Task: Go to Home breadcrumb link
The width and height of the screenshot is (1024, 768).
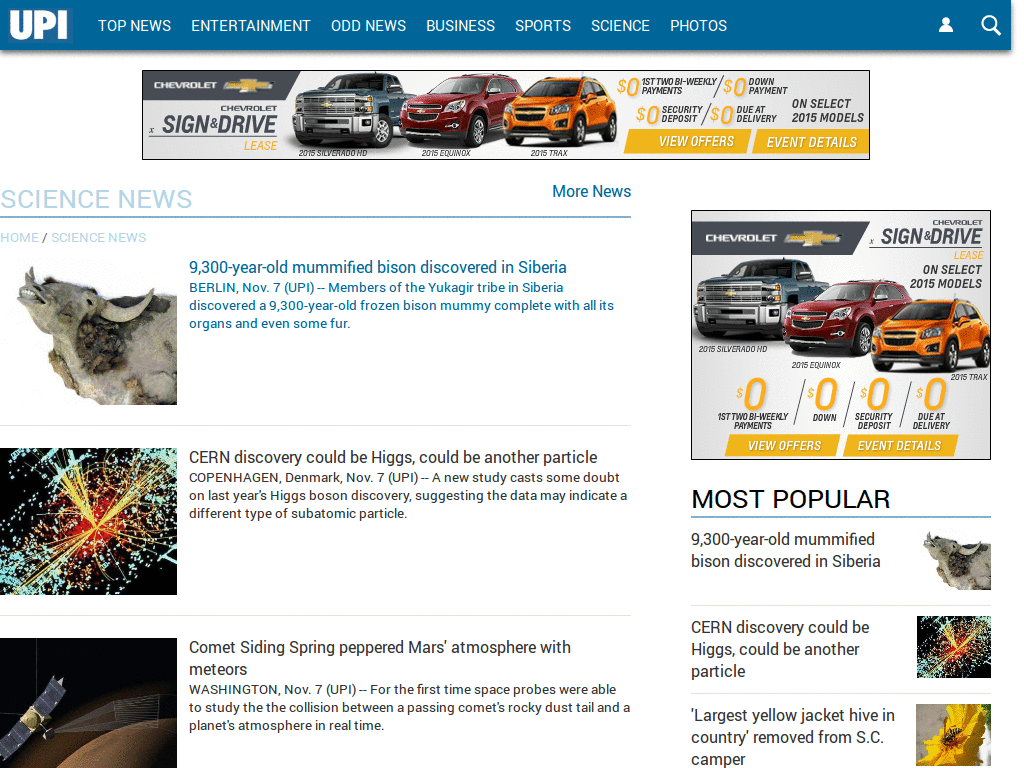Action: (20, 238)
